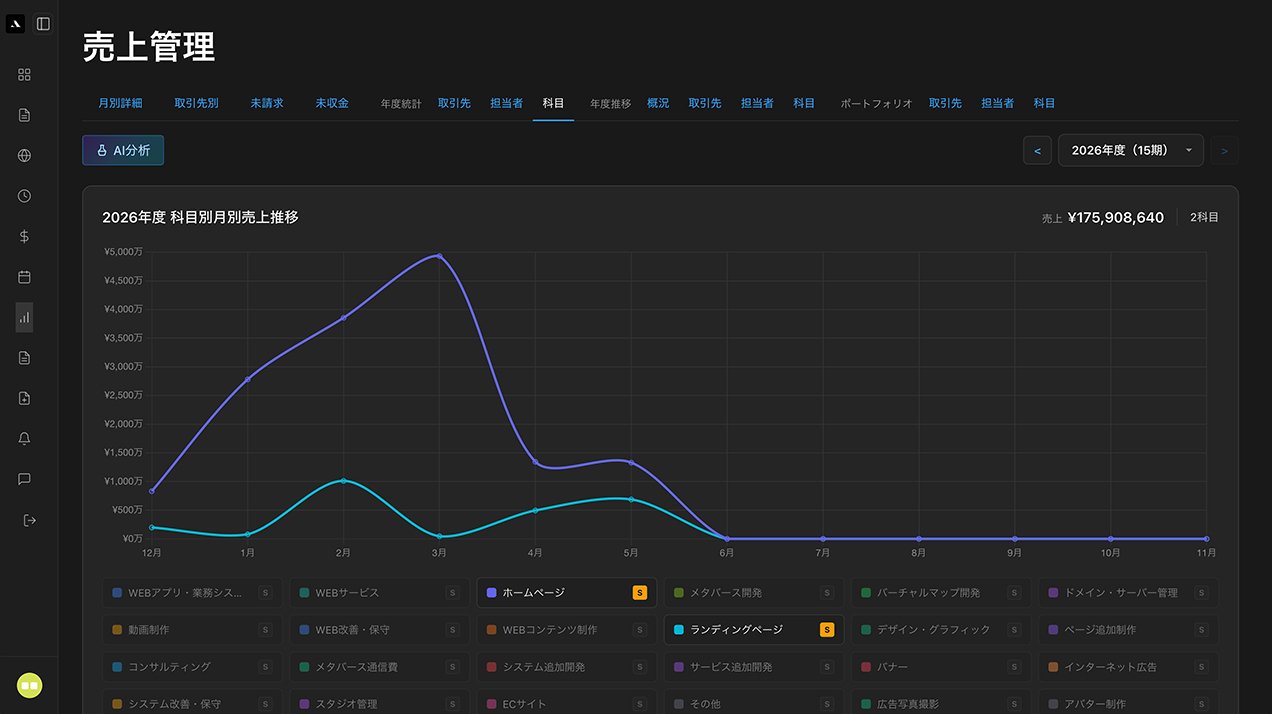Click the globe icon in sidebar

(x=24, y=155)
